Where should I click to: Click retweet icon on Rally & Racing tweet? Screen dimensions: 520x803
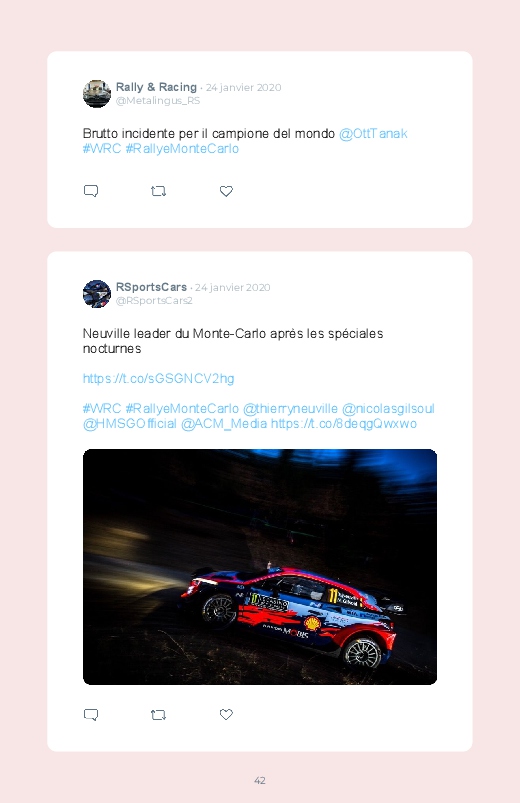tap(158, 191)
